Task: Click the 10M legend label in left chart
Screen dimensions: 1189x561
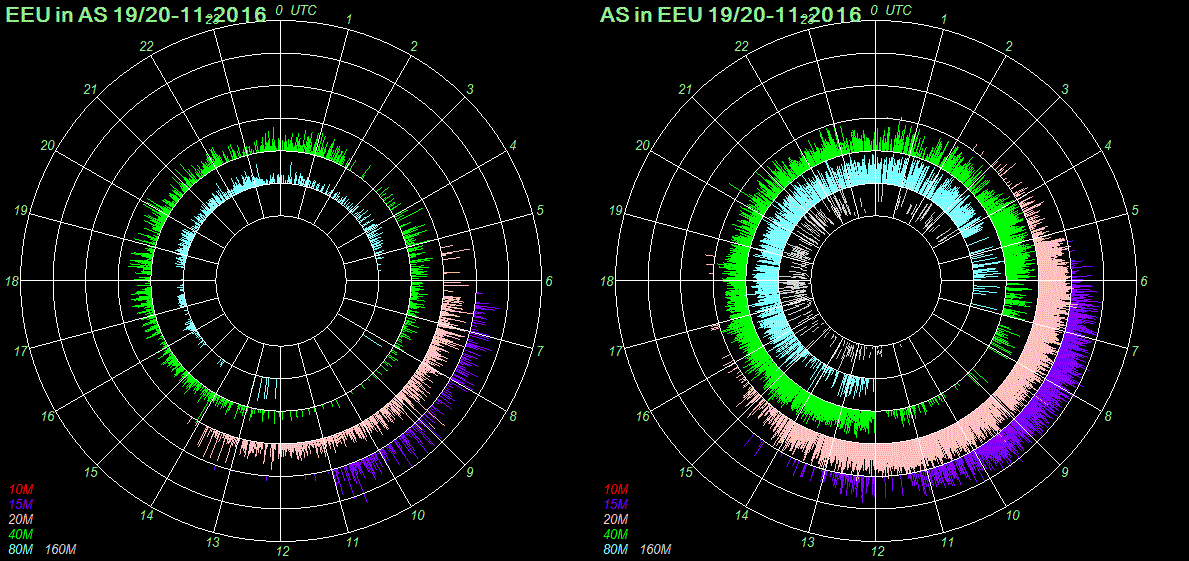Action: coord(20,489)
